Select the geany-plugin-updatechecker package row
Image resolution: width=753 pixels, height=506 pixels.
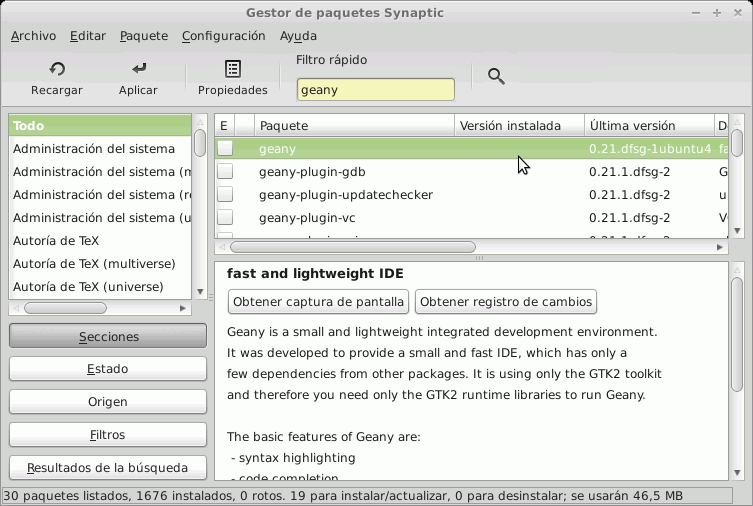471,194
